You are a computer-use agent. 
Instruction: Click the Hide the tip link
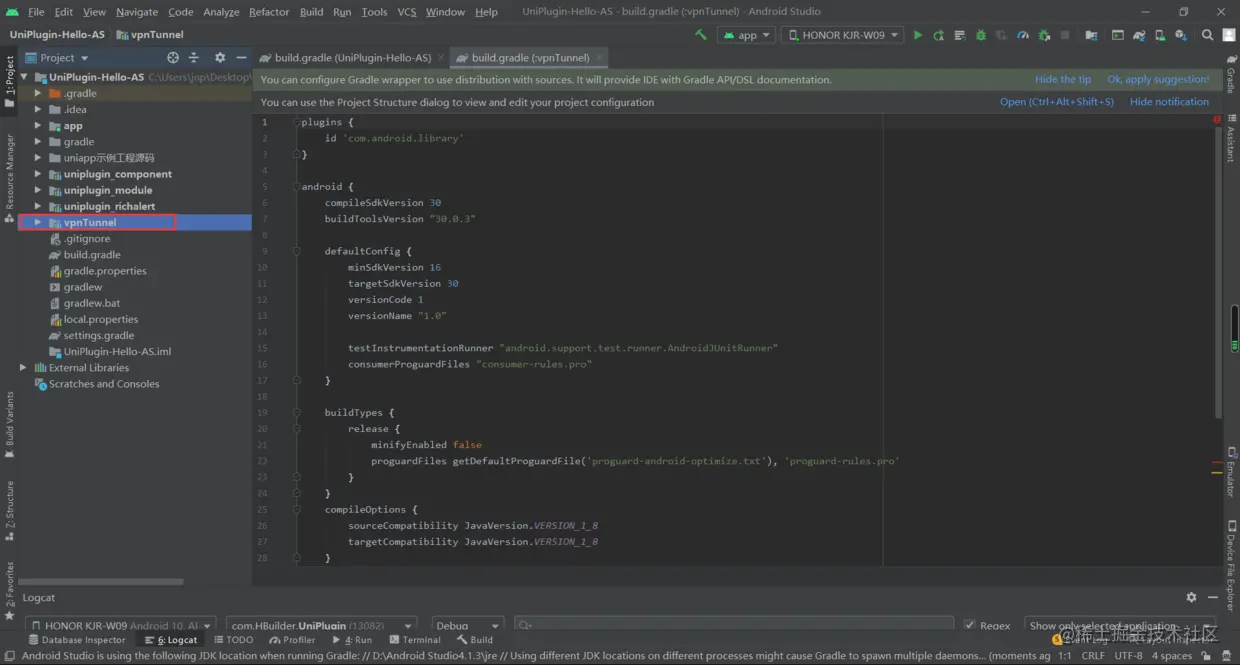pyautogui.click(x=1063, y=79)
